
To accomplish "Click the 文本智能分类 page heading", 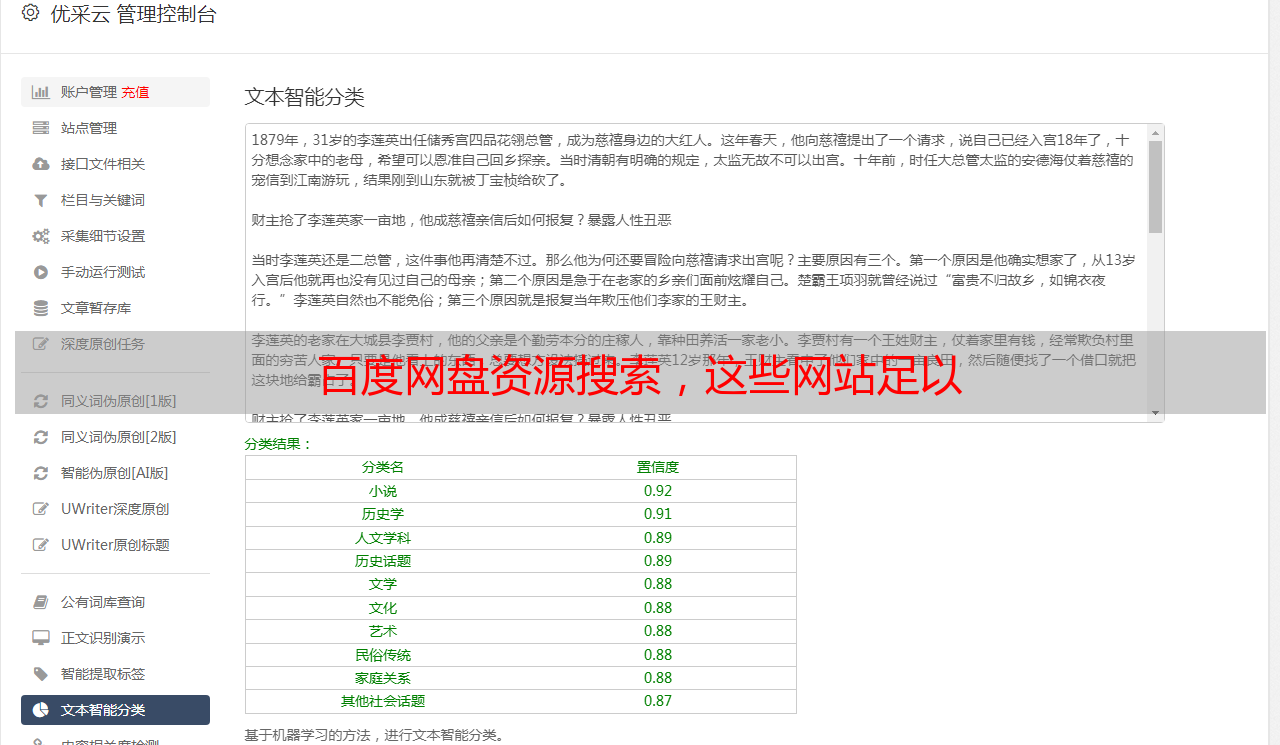I will click(x=305, y=97).
